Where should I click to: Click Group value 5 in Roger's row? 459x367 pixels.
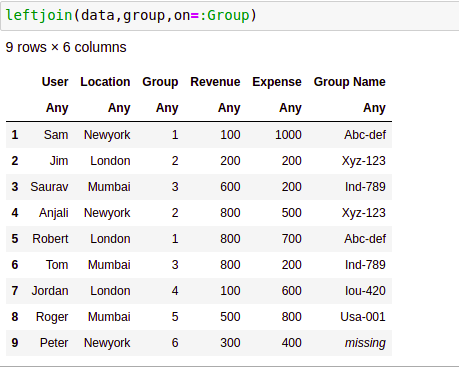(175, 317)
